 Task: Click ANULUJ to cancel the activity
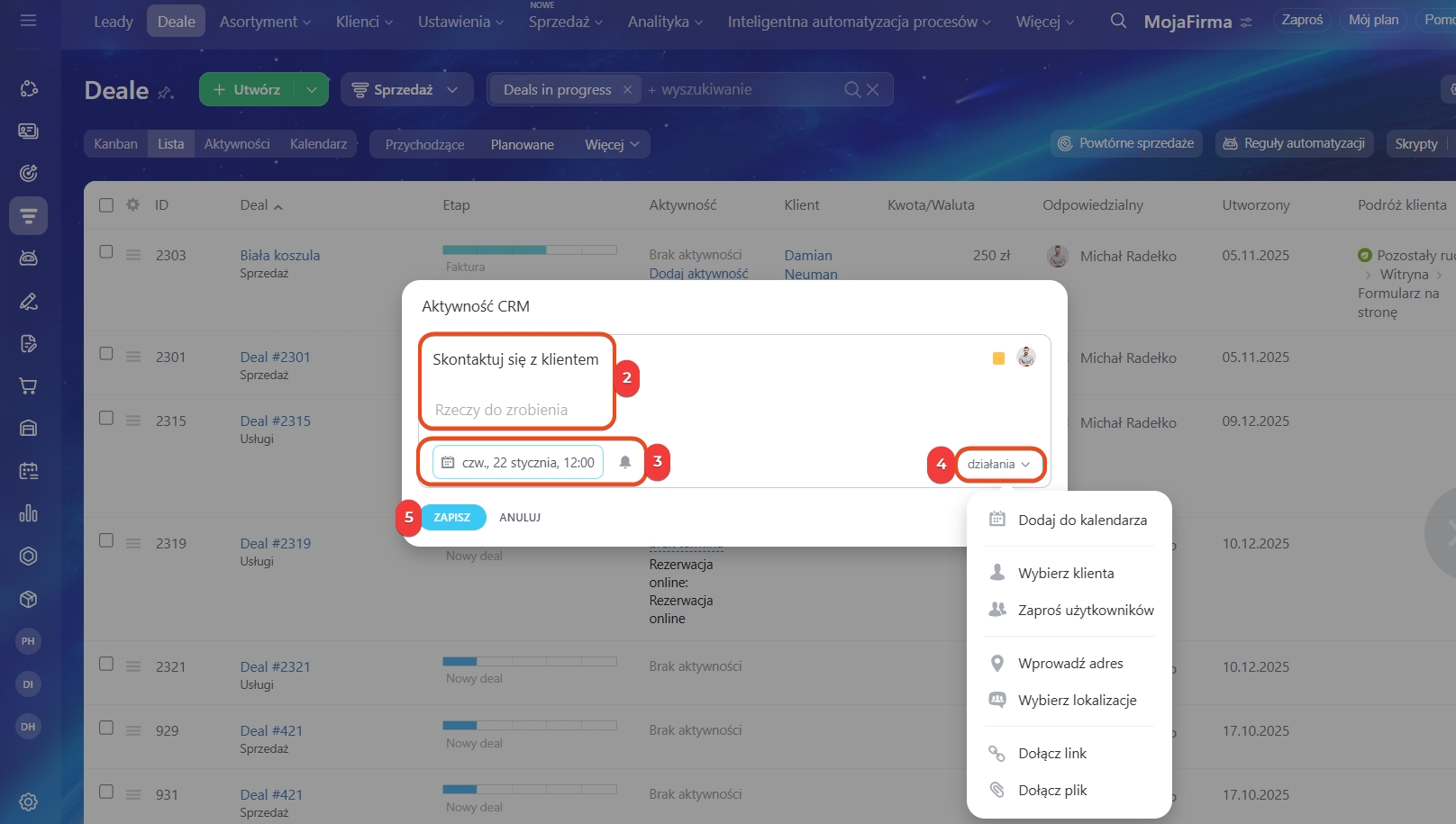click(520, 517)
